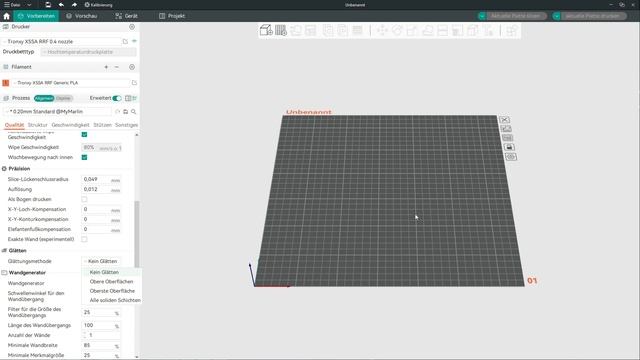This screenshot has height=360, width=640.
Task: Click the Slice-Lückenschlussradius field
Action: click(102, 180)
